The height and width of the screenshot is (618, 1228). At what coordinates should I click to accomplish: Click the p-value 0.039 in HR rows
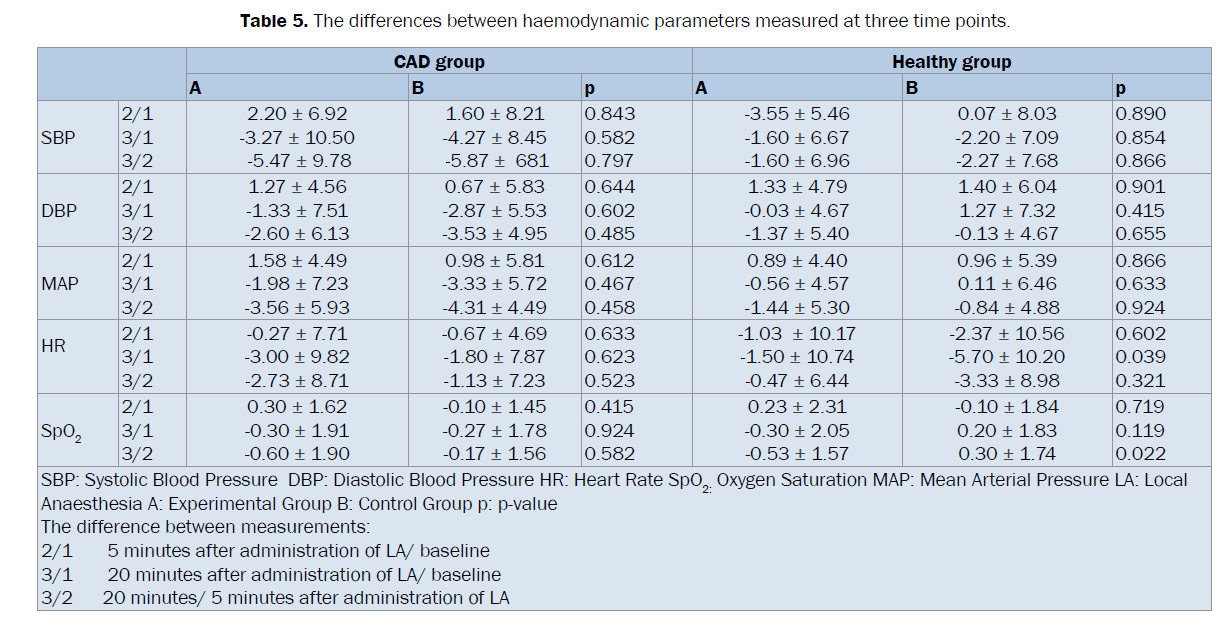coord(1141,357)
